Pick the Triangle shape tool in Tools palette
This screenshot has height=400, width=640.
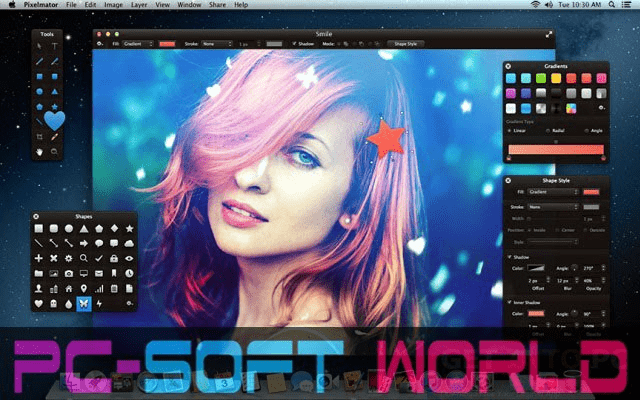(54, 92)
